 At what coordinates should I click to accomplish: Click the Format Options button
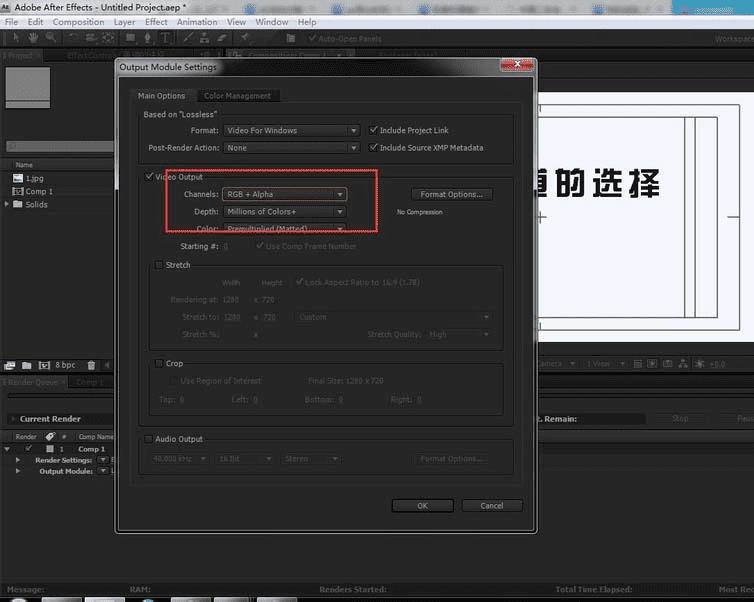point(450,194)
